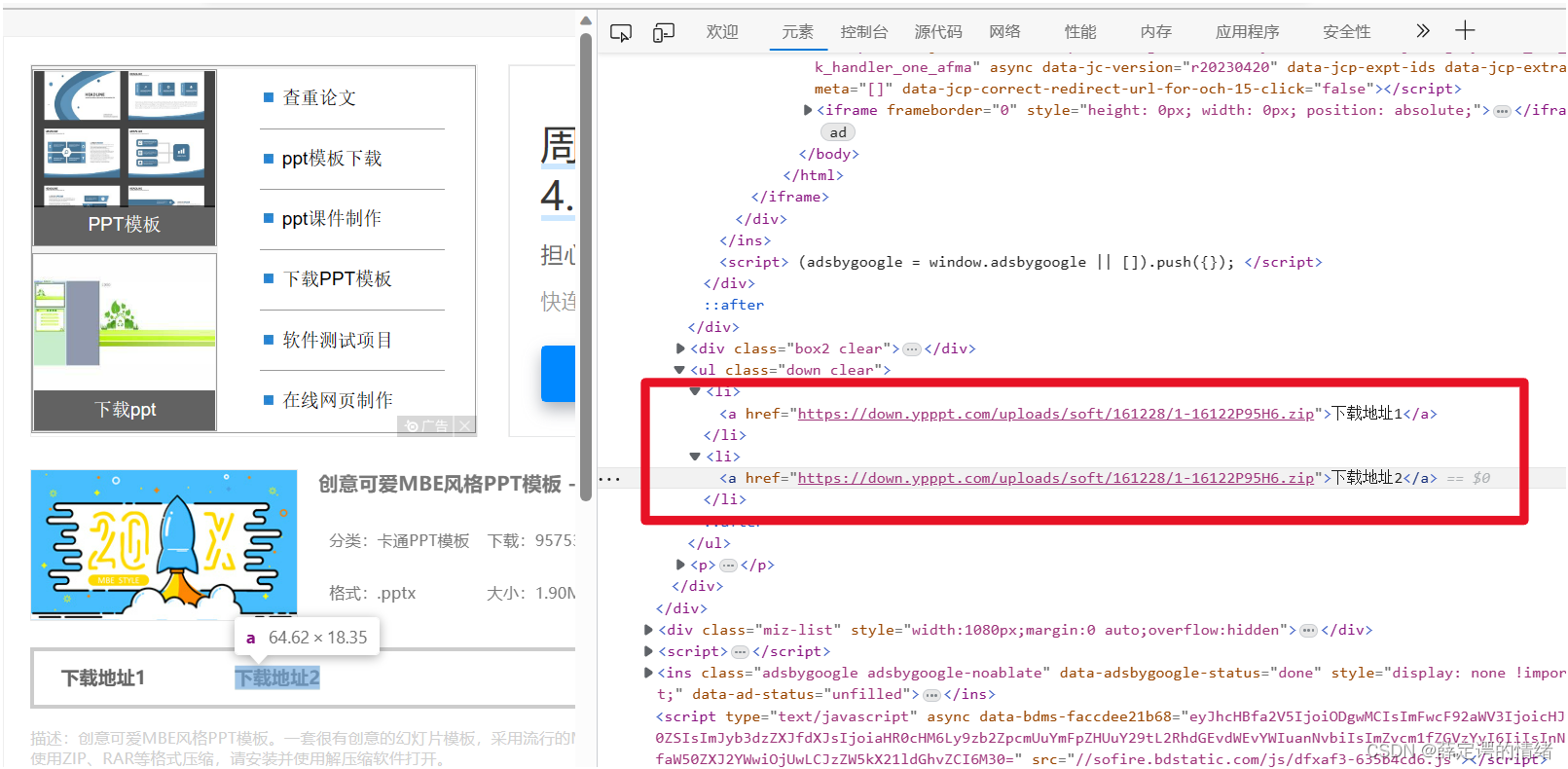Expand the p element node

(680, 565)
